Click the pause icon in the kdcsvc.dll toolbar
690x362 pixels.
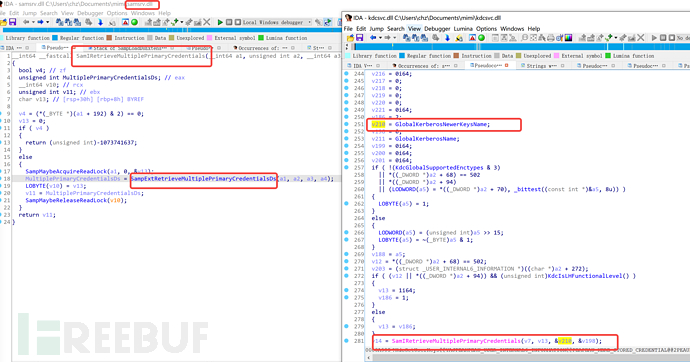(x=663, y=38)
